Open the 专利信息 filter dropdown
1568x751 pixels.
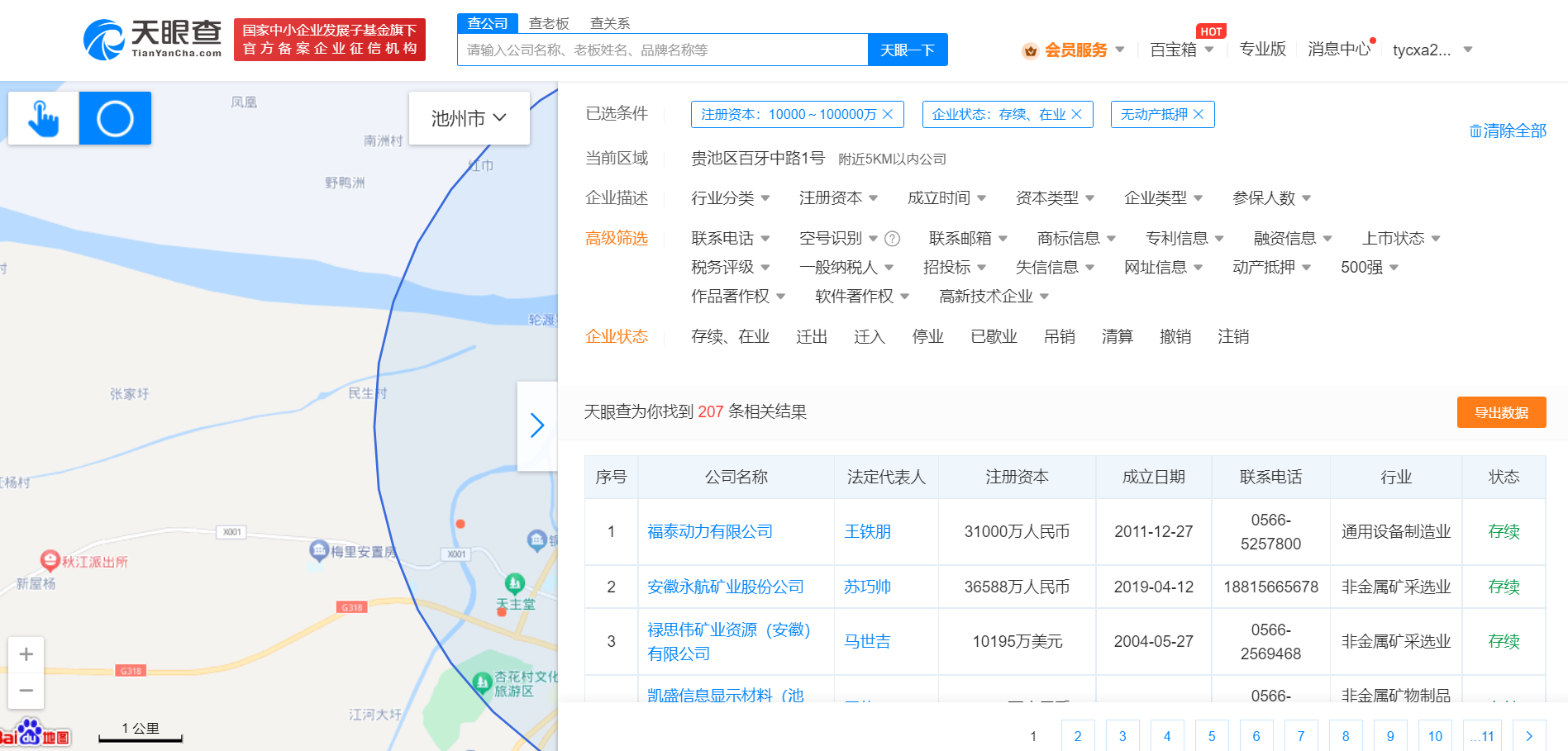1184,239
